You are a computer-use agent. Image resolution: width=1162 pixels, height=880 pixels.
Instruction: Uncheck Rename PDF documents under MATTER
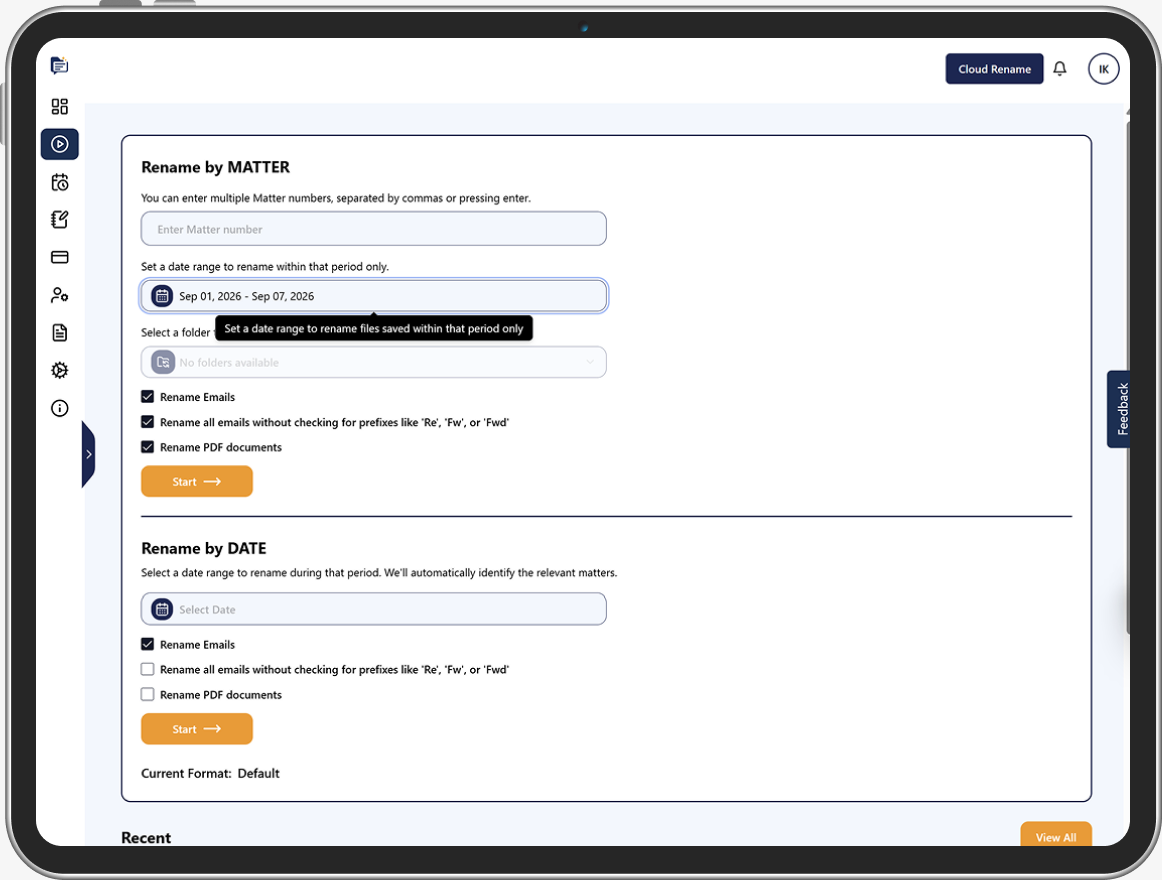(147, 447)
